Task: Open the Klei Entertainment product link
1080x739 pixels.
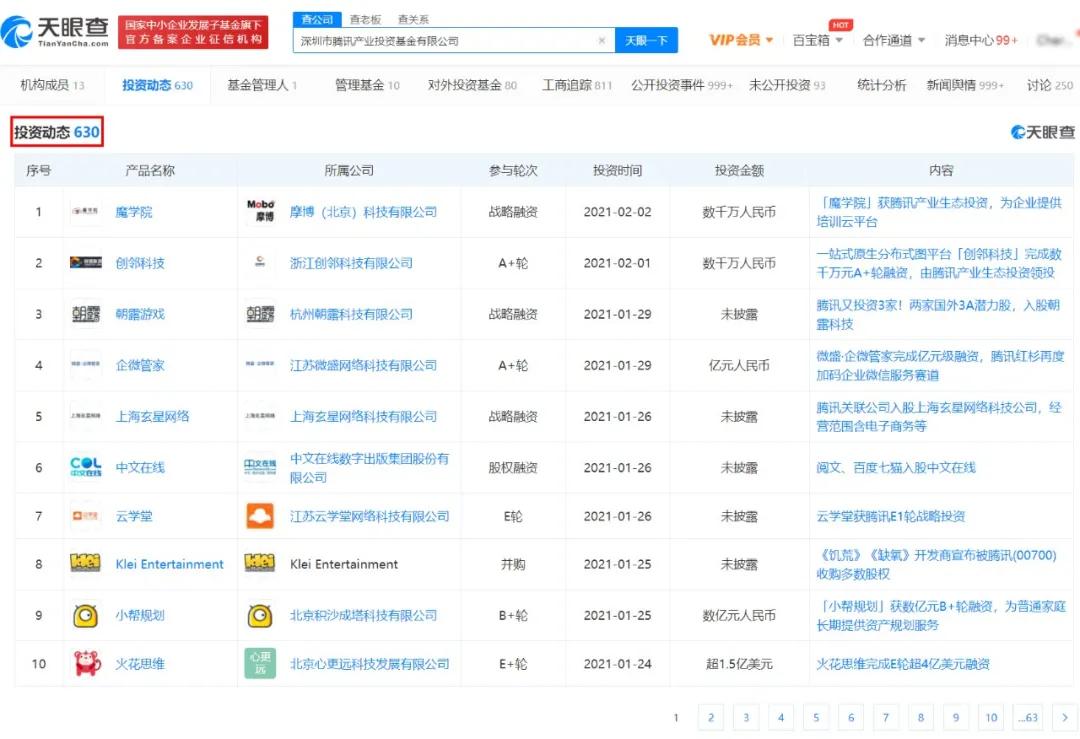Action: tap(169, 564)
